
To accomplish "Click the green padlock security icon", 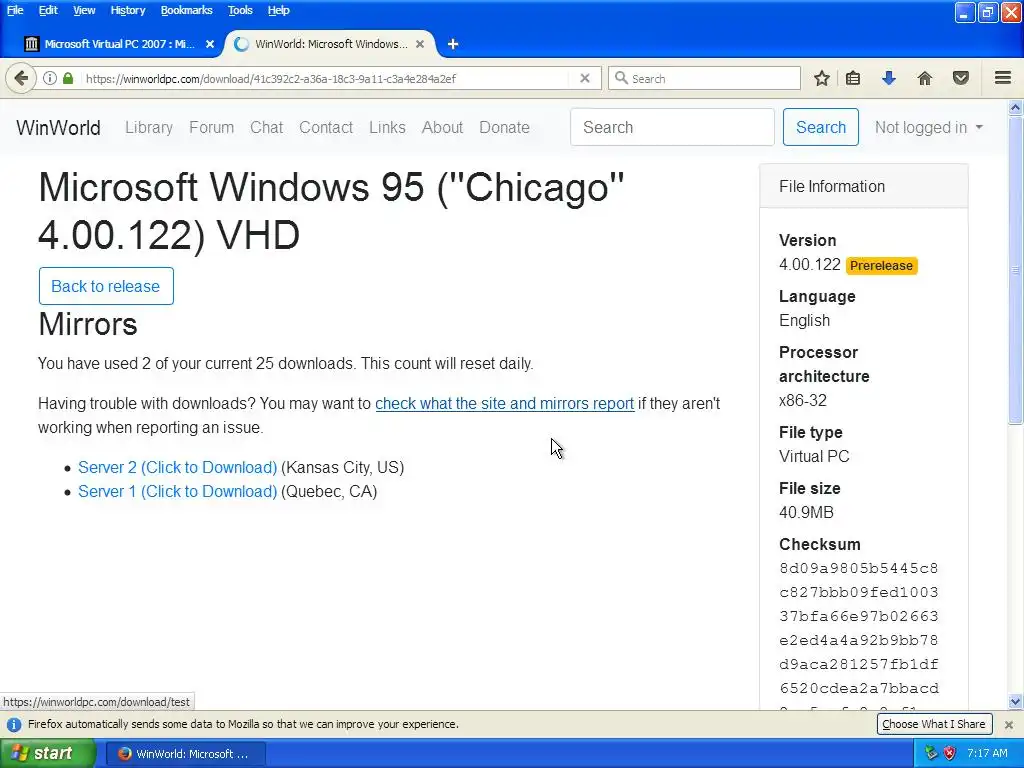I will pyautogui.click(x=68, y=78).
